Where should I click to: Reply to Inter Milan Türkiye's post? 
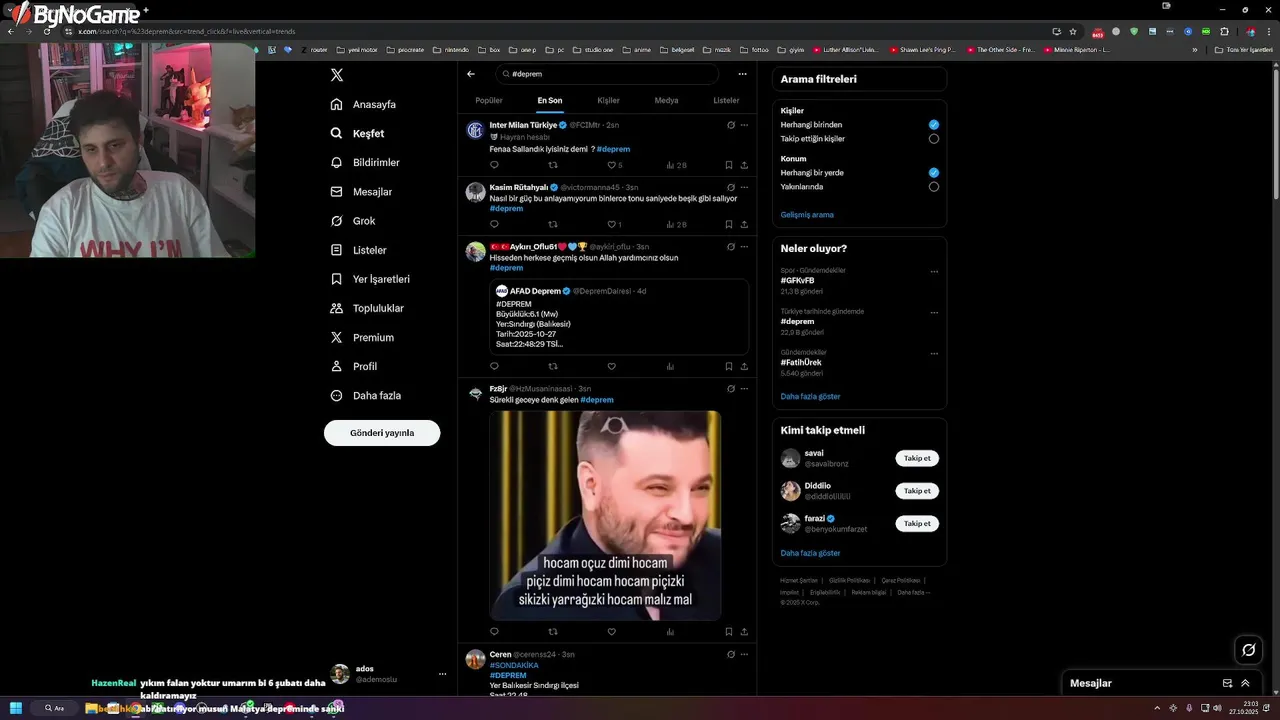click(494, 165)
